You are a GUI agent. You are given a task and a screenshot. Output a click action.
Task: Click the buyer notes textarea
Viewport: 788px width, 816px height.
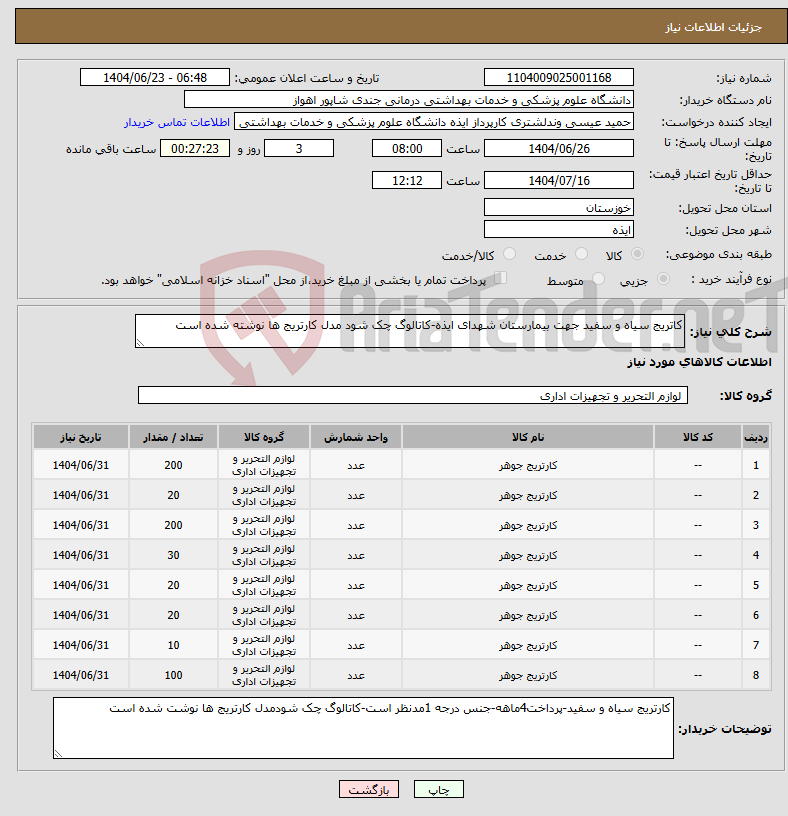point(363,728)
